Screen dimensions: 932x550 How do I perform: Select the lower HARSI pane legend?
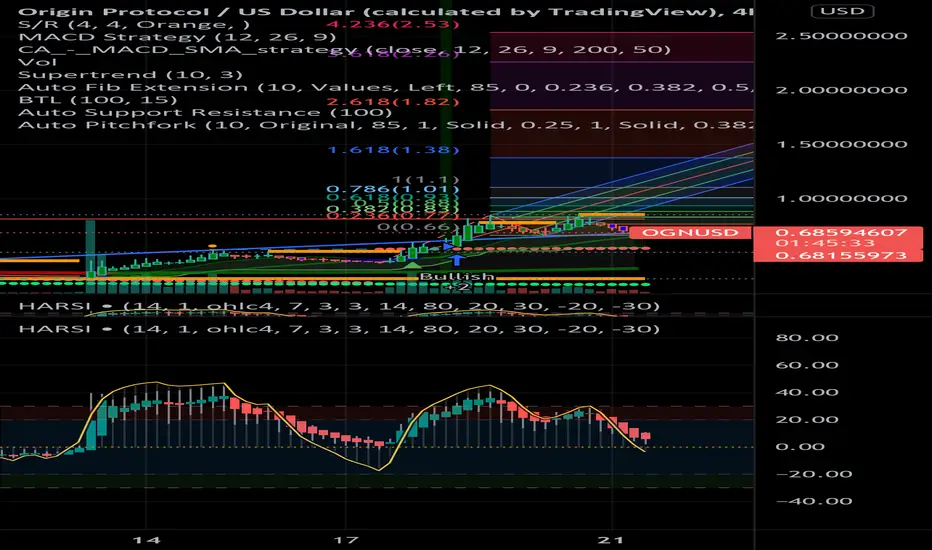point(339,329)
